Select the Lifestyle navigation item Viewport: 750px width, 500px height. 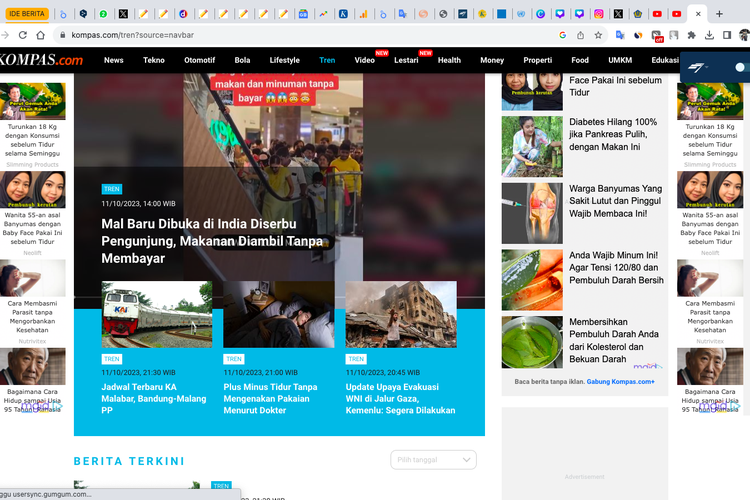284,60
